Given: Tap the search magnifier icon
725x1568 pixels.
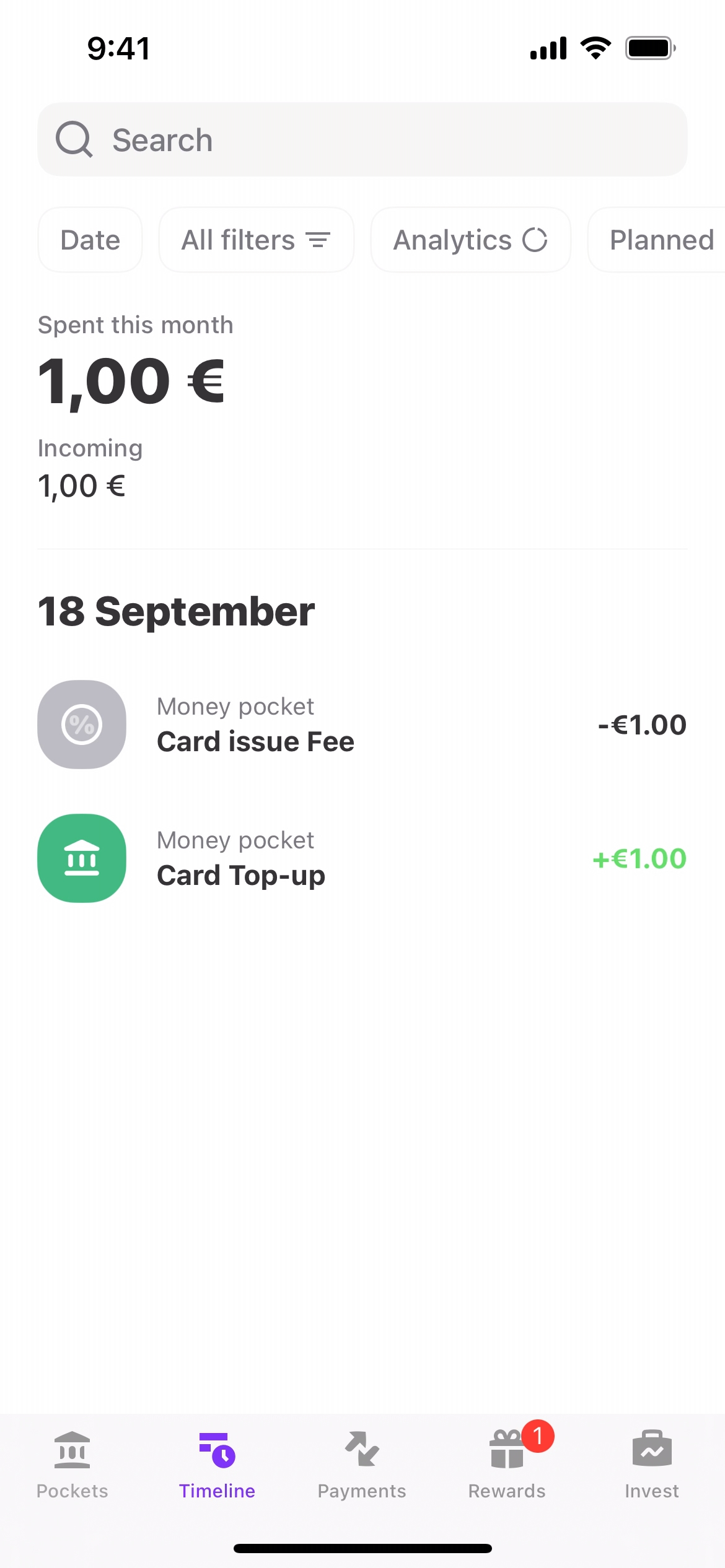Looking at the screenshot, I should pyautogui.click(x=74, y=139).
